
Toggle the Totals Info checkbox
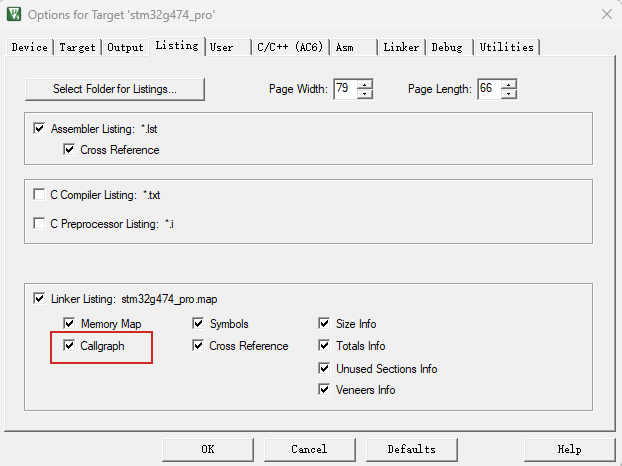[x=324, y=346]
